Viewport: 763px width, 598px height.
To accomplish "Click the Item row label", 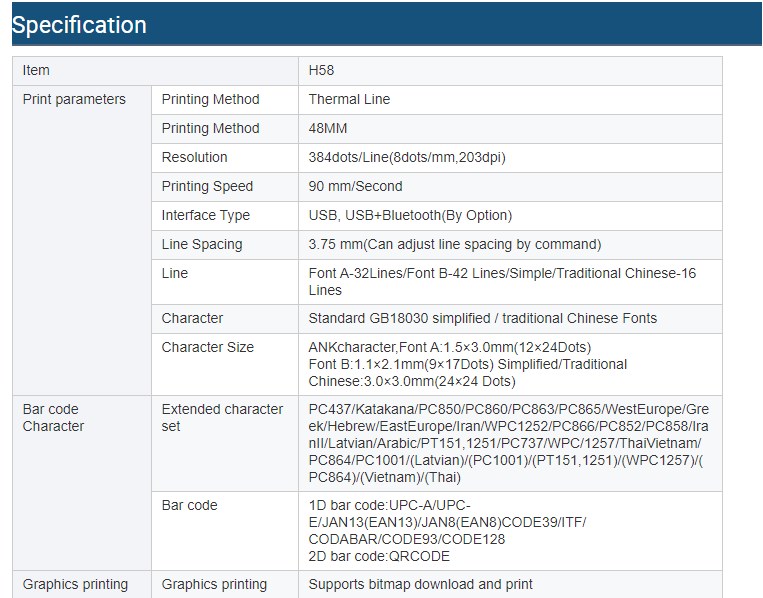I will [36, 70].
